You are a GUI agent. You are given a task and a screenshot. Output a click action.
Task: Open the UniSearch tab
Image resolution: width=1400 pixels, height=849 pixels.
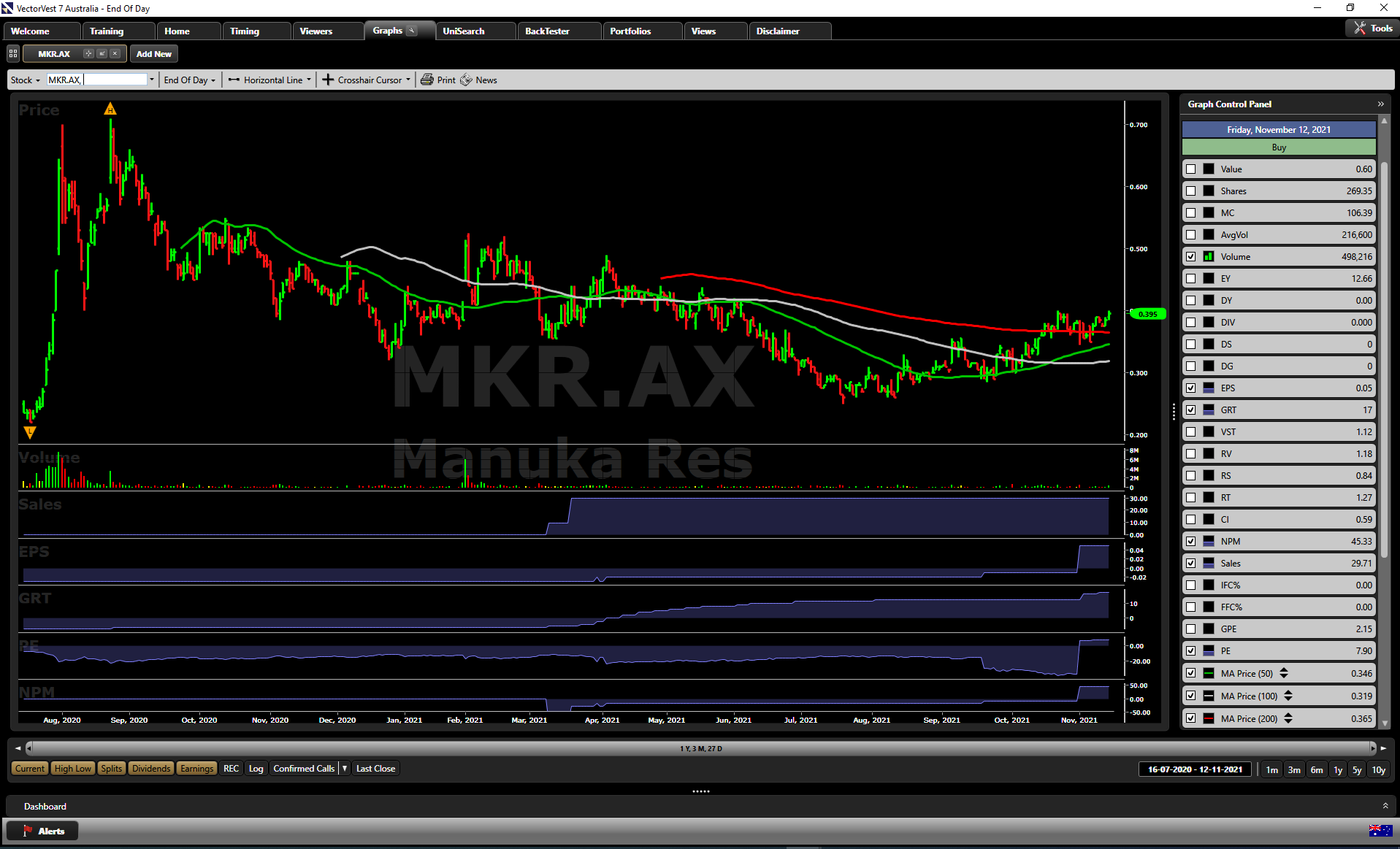(x=476, y=31)
